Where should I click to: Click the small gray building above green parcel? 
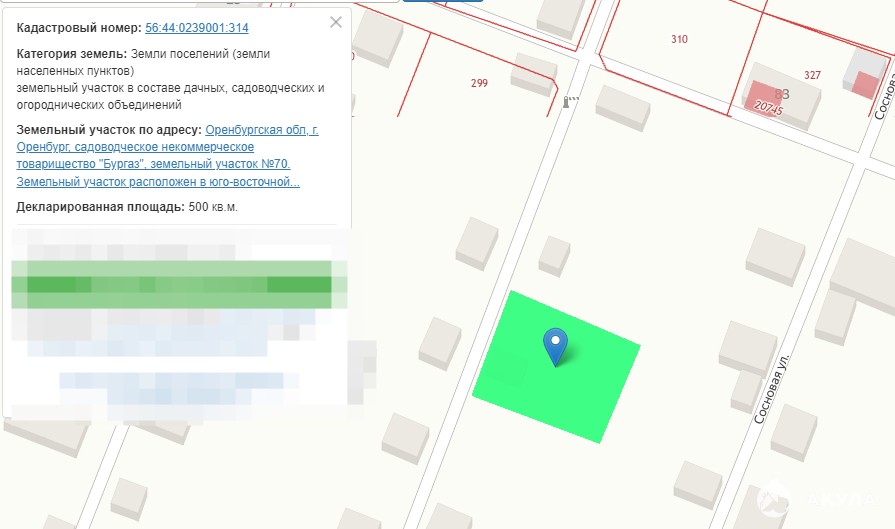[553, 254]
